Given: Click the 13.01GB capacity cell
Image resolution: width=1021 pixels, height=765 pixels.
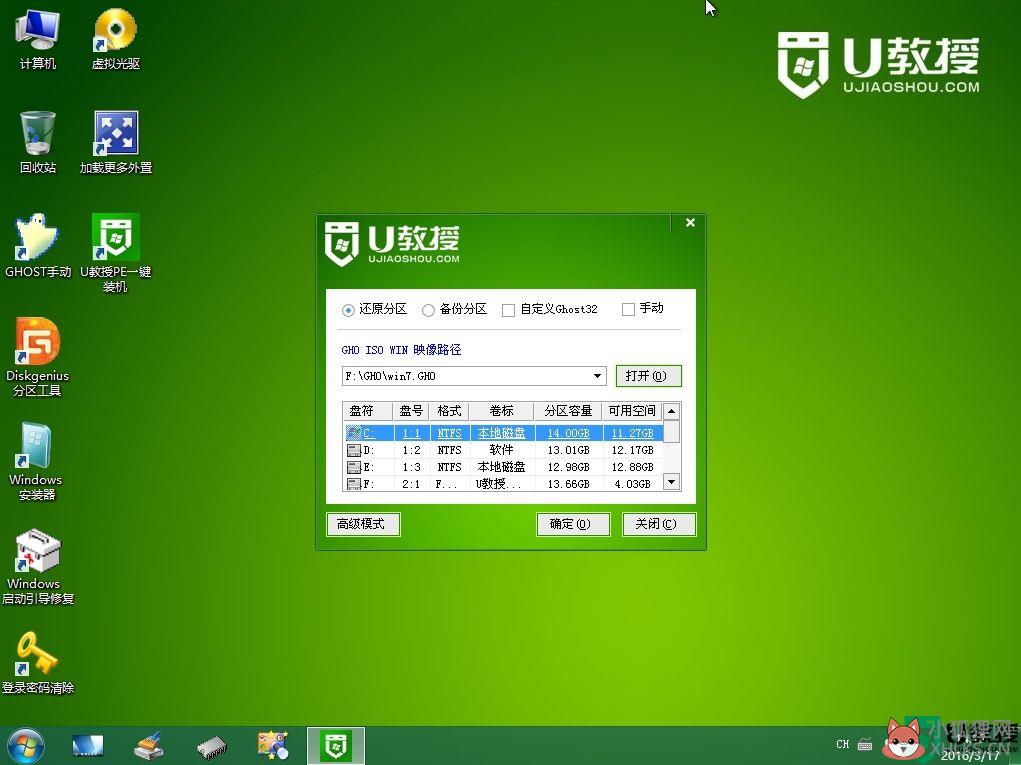Looking at the screenshot, I should [x=568, y=450].
